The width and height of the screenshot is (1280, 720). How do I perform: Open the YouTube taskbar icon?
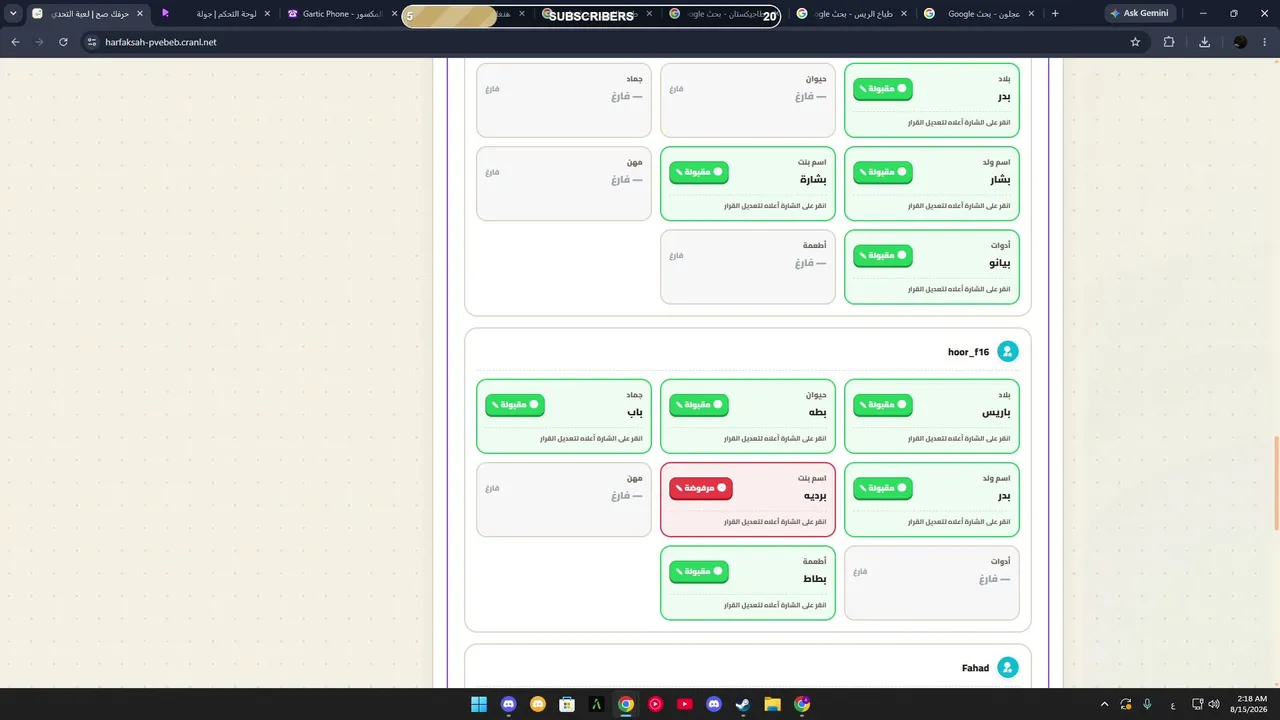click(684, 704)
